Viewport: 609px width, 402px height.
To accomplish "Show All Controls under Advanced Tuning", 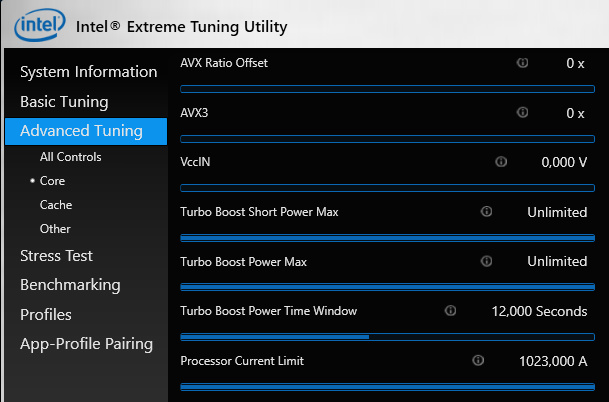I will click(70, 157).
